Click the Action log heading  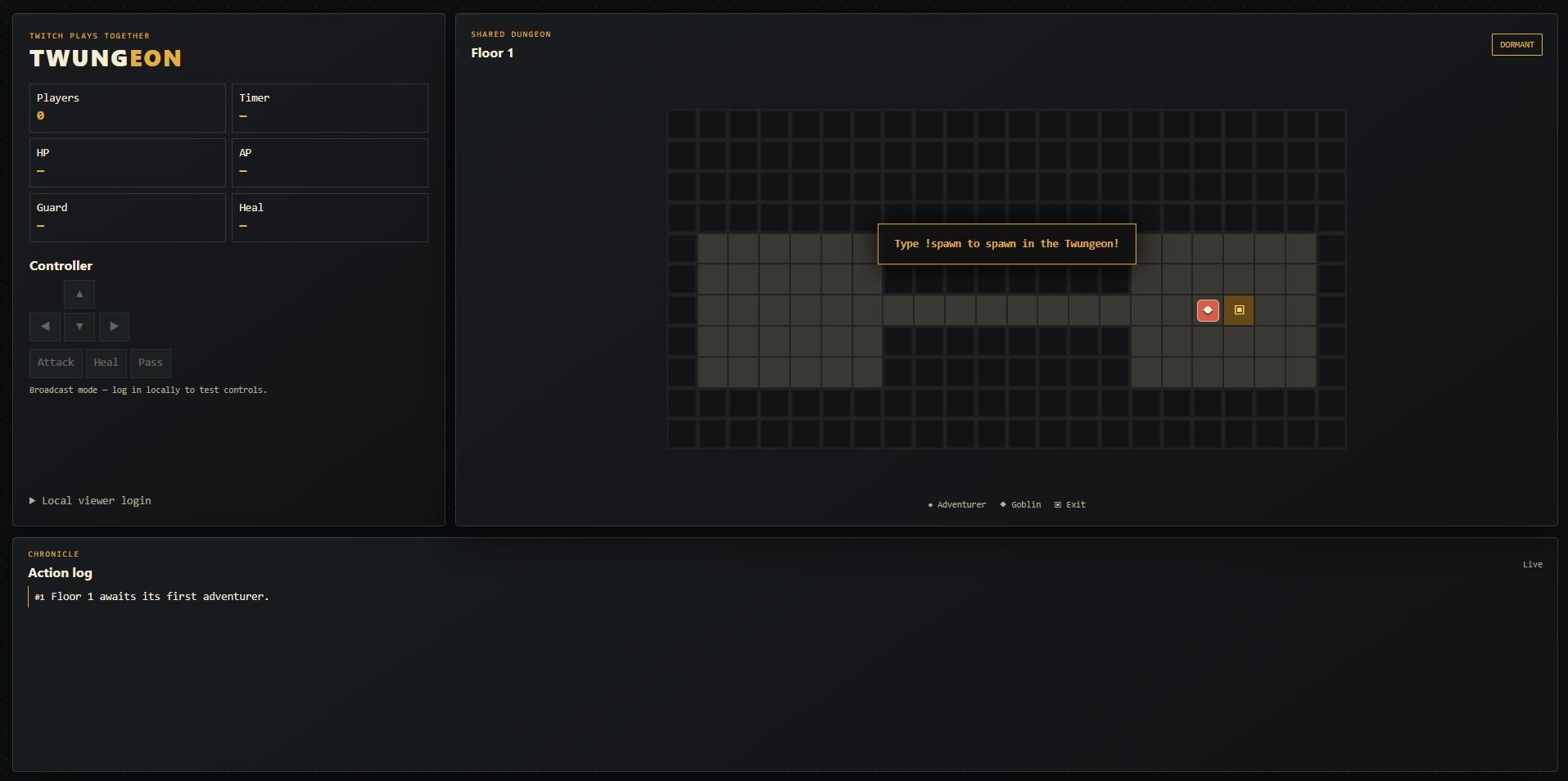pyautogui.click(x=60, y=573)
